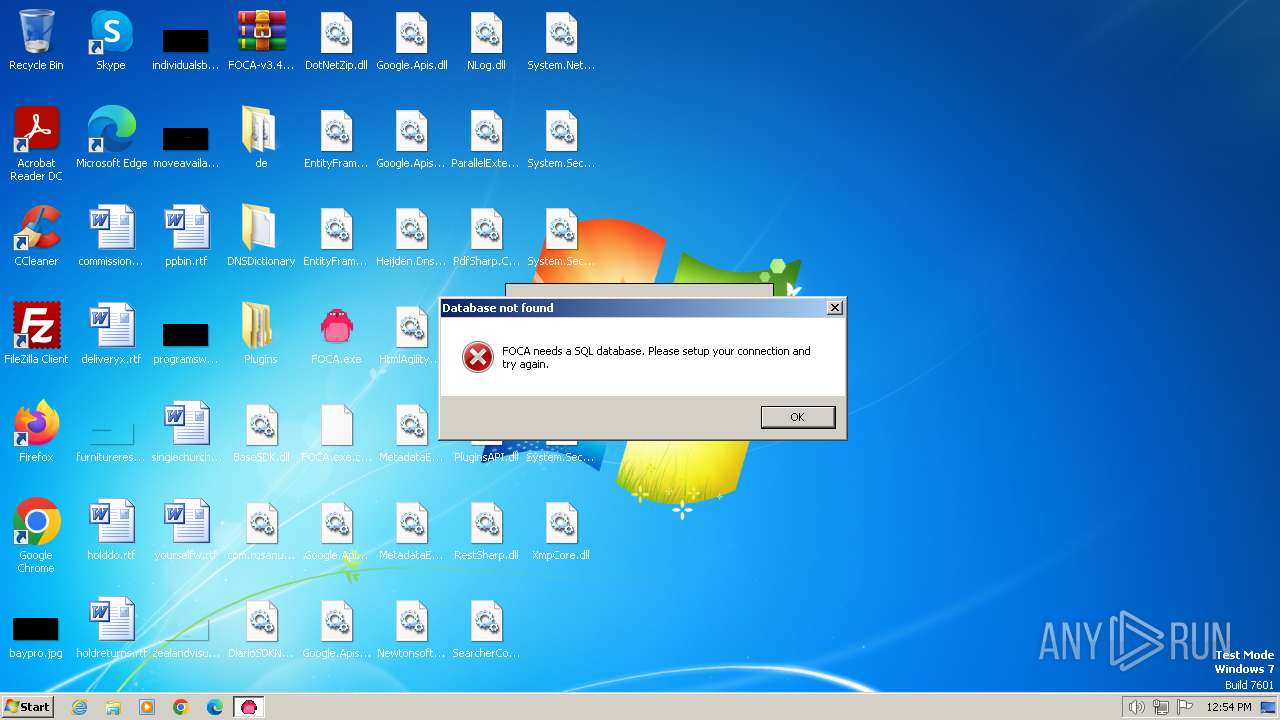Click Show desktop button at taskbar end
Screen dimensions: 1280x720
point(1269,707)
